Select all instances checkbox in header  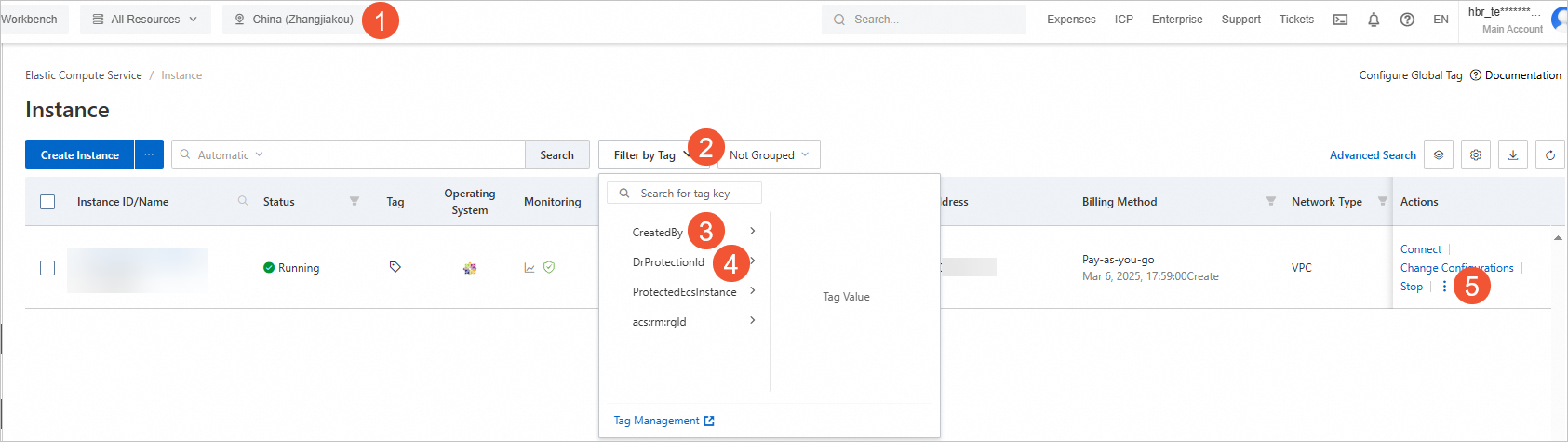click(47, 202)
